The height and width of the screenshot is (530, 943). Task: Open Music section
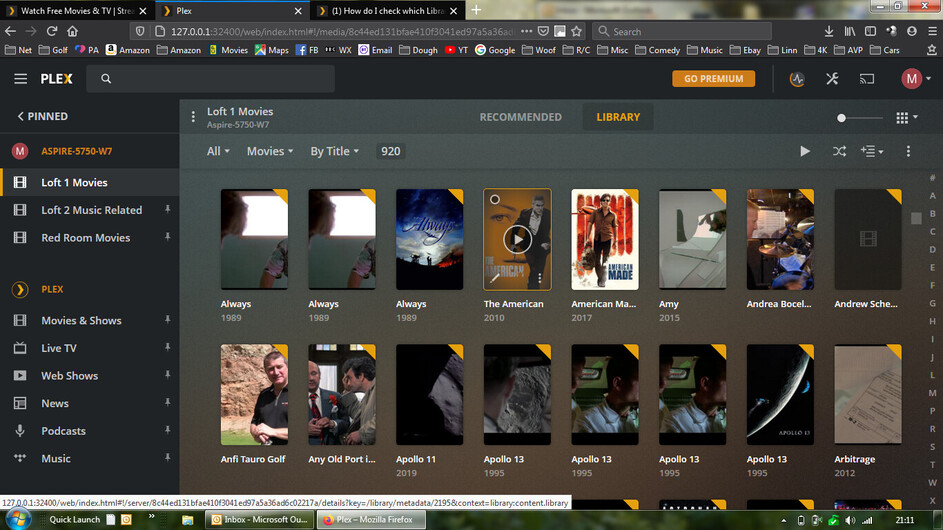click(56, 459)
